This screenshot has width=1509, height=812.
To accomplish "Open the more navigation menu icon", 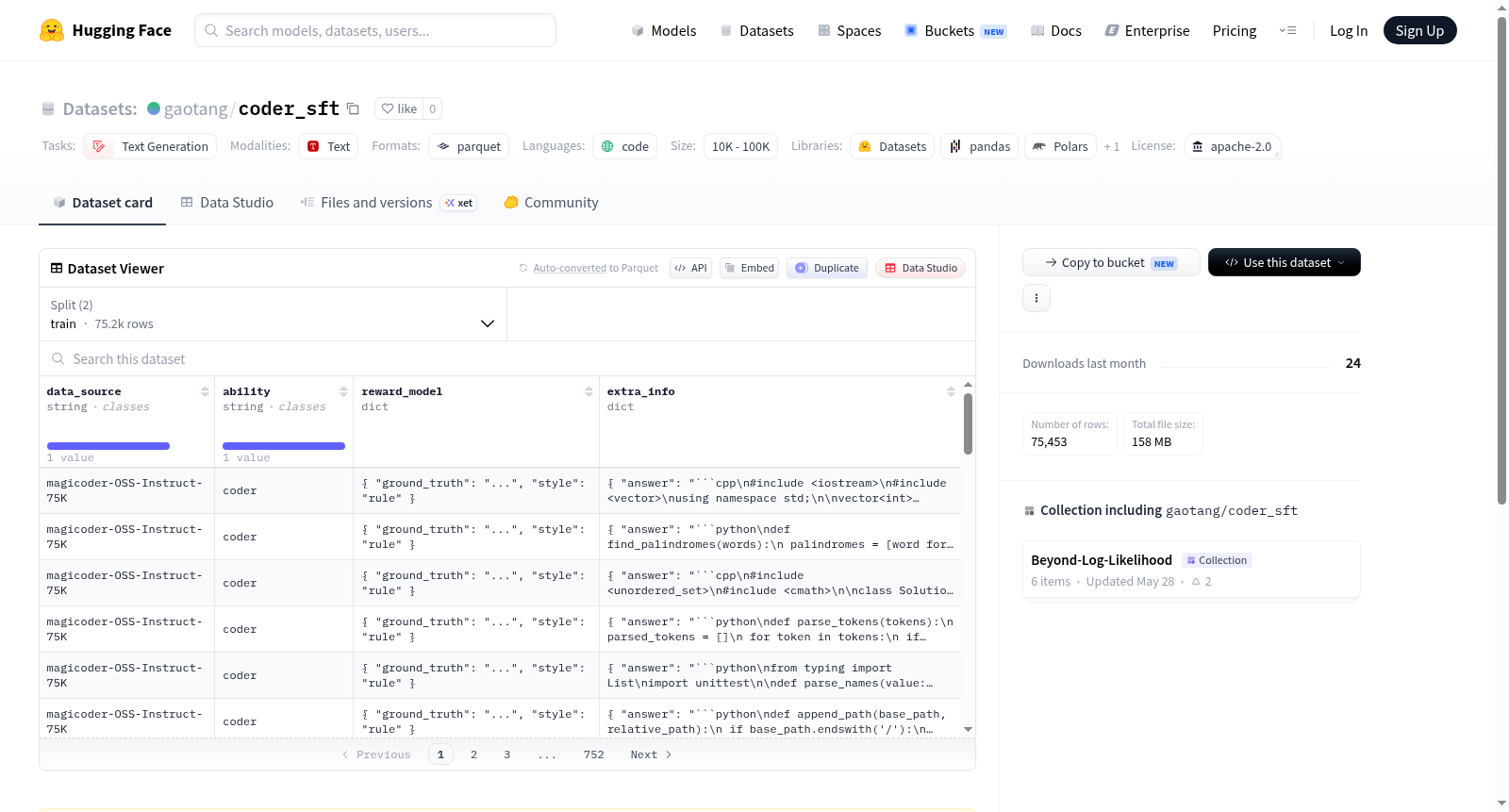I will pyautogui.click(x=1287, y=30).
